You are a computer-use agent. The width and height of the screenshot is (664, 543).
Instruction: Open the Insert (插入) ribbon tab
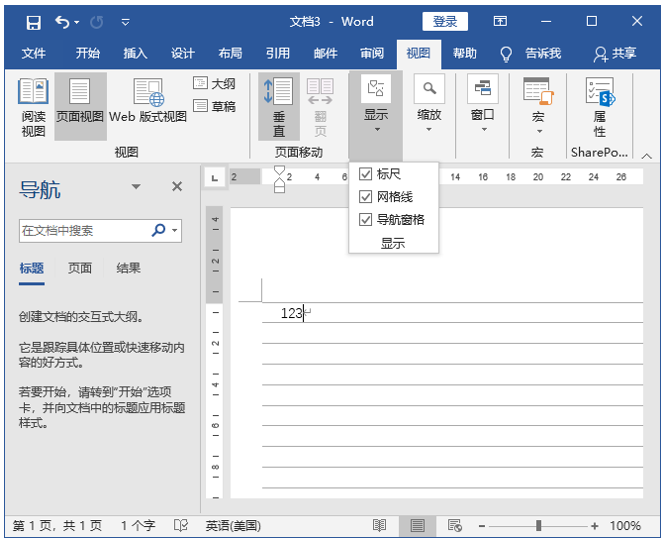135,54
